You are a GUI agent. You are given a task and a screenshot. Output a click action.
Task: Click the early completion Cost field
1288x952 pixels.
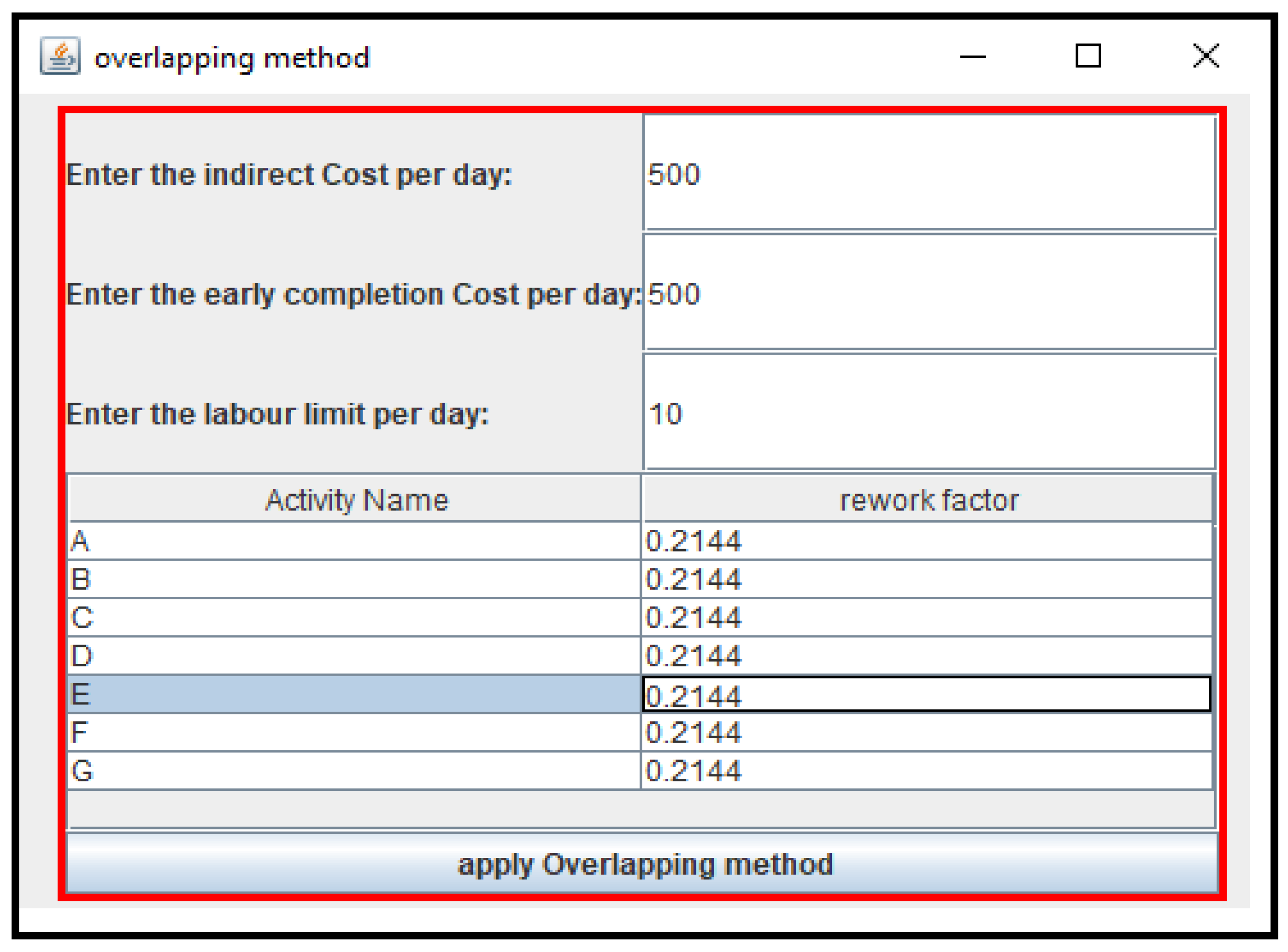(929, 293)
